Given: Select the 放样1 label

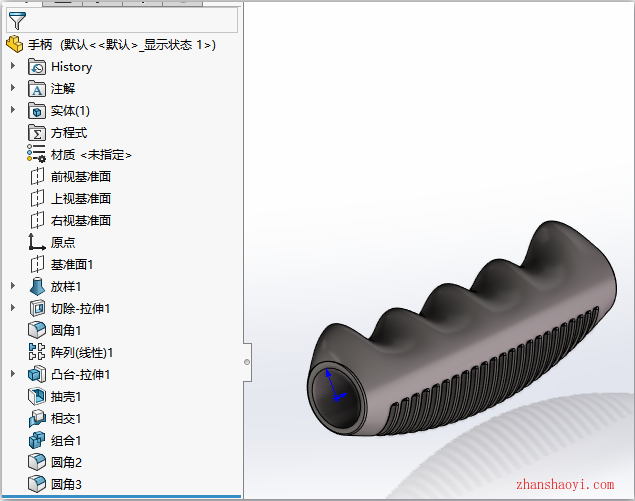Looking at the screenshot, I should (x=66, y=287).
